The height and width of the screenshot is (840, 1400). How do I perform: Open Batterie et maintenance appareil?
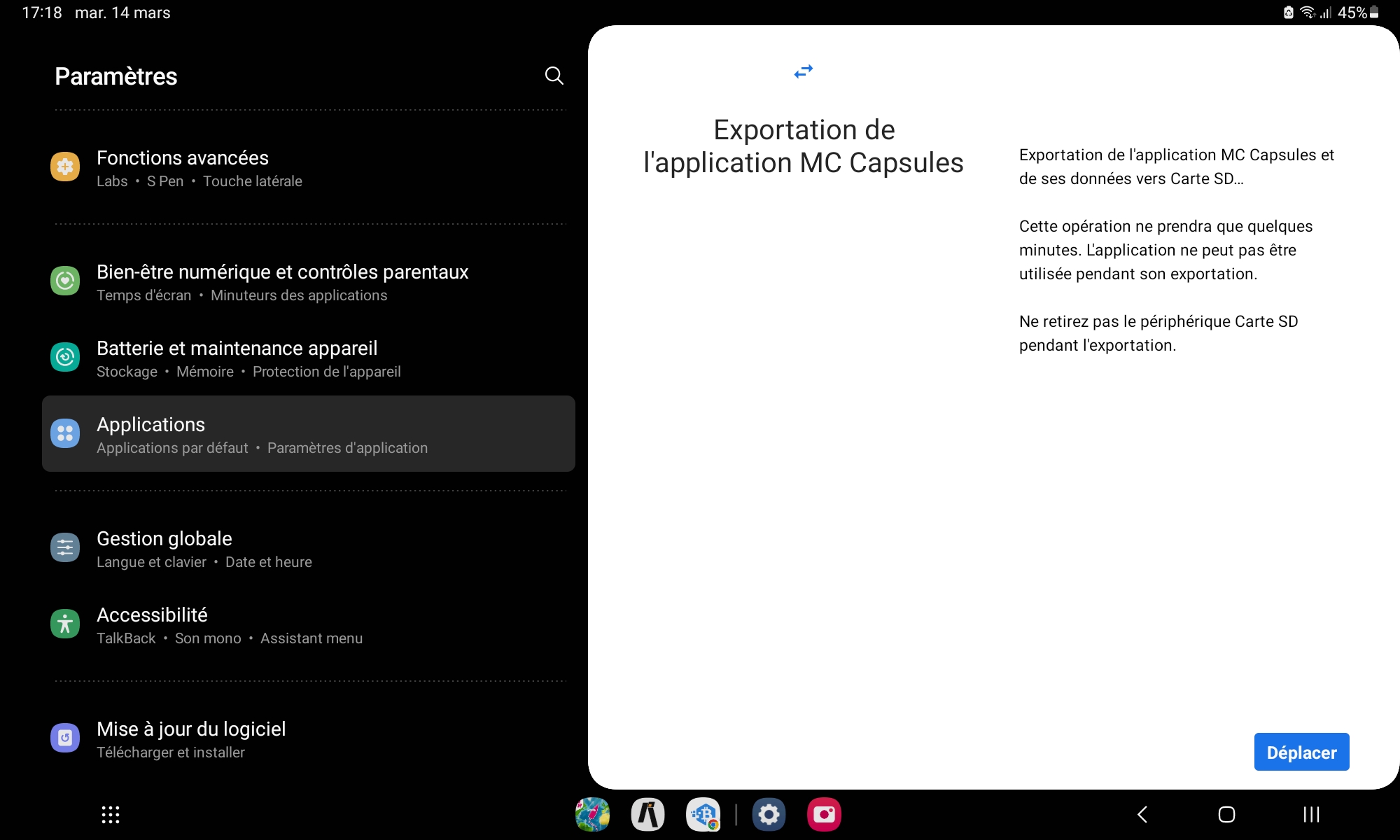(x=308, y=358)
